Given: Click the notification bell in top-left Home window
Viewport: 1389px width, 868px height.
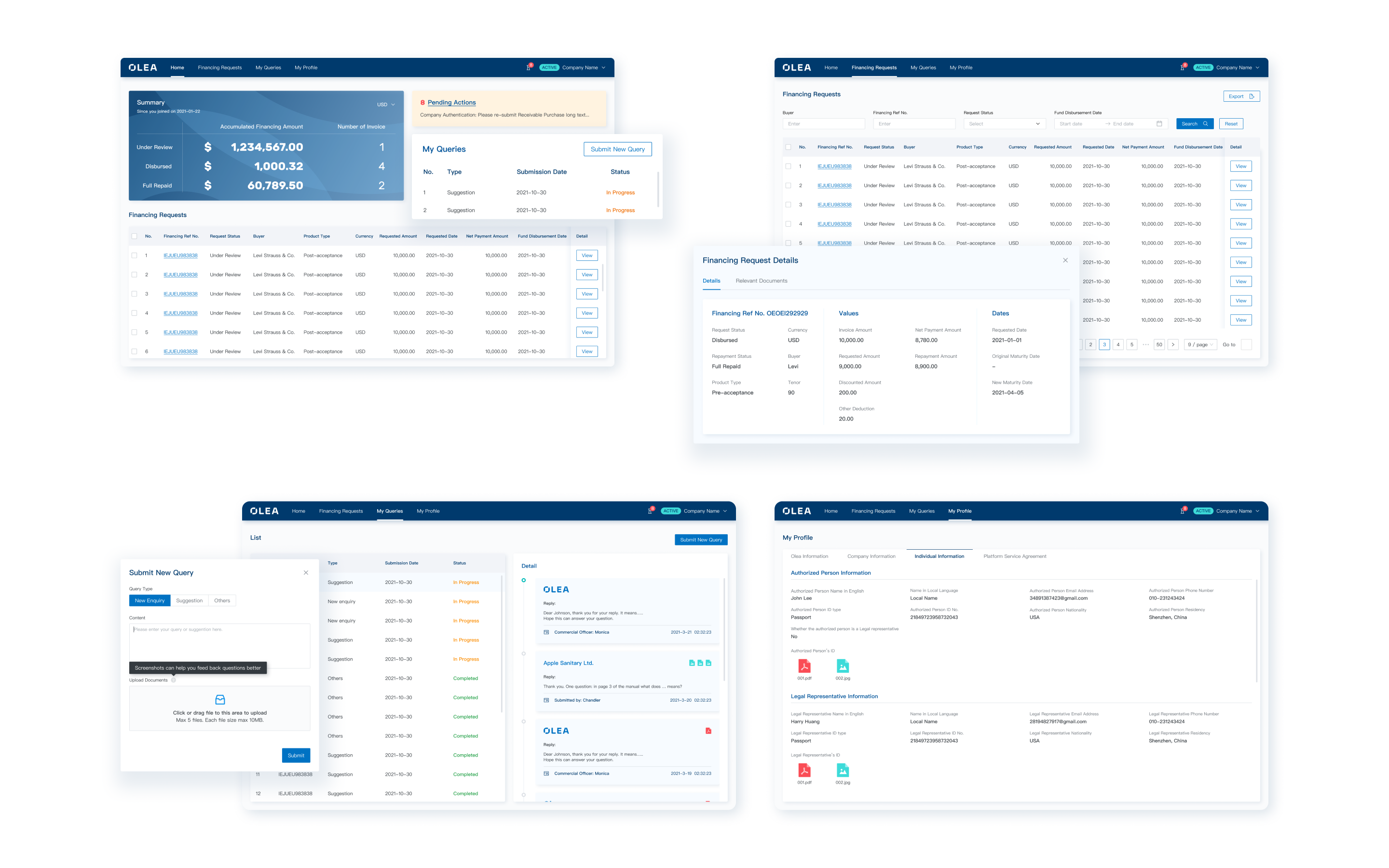Looking at the screenshot, I should [x=528, y=68].
